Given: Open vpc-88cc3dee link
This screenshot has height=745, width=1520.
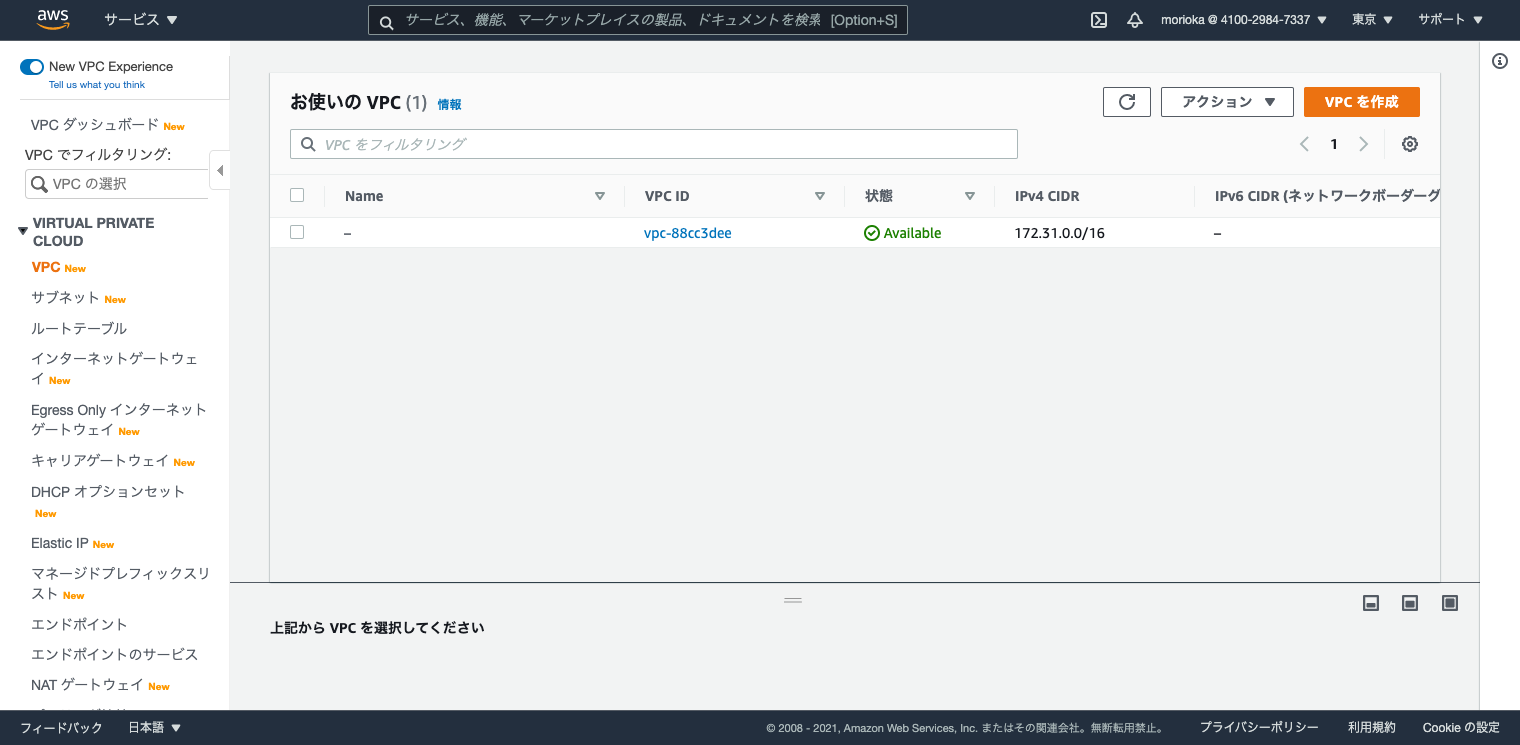Looking at the screenshot, I should 688,233.
